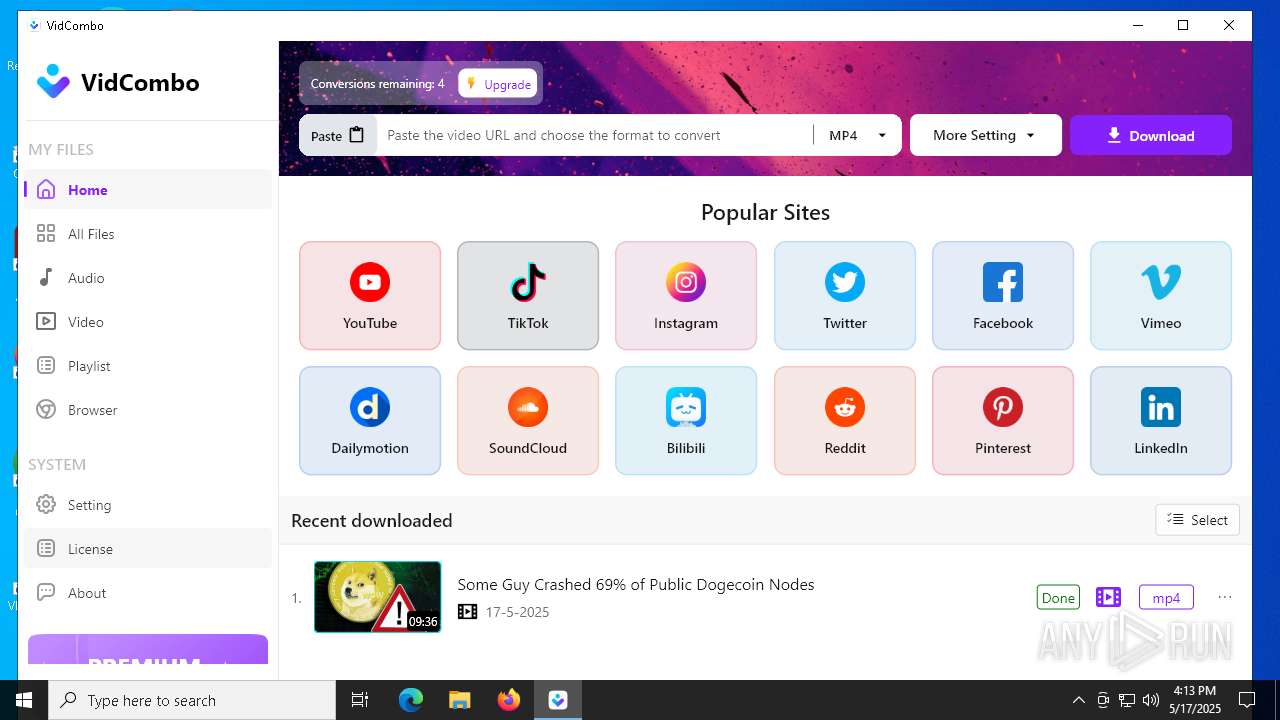Click the mp4 format tag
Image resolution: width=1280 pixels, height=720 pixels.
coord(1166,597)
